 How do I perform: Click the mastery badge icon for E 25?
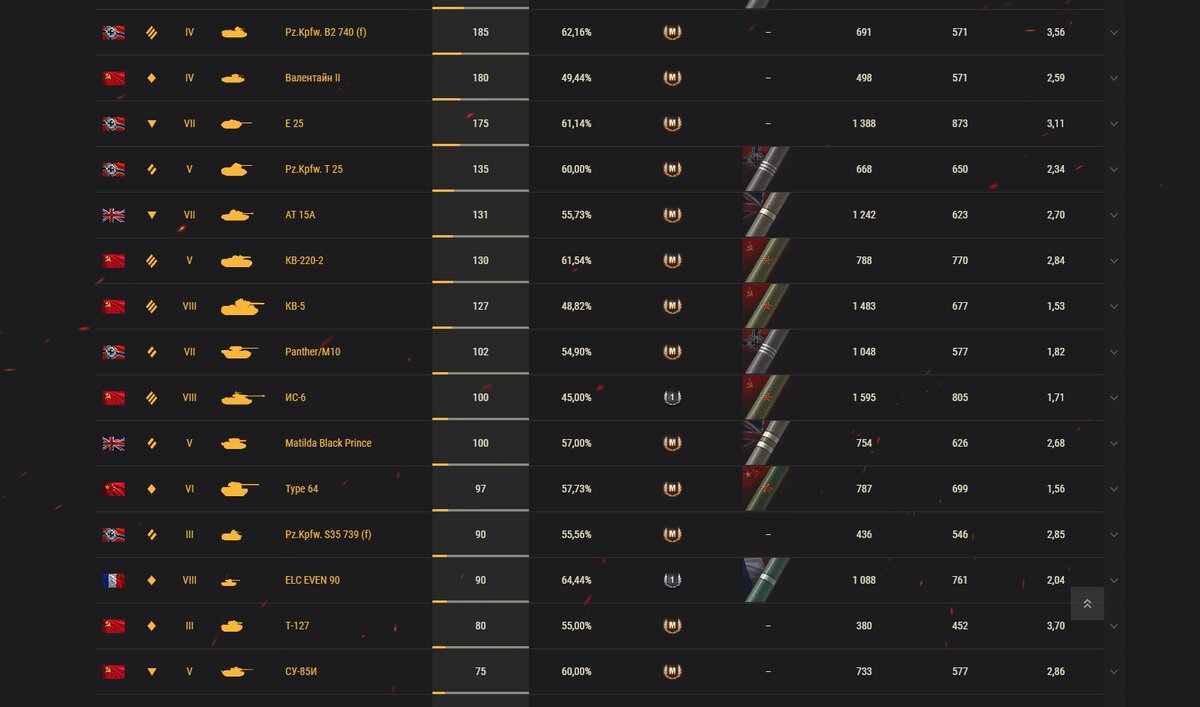click(672, 124)
